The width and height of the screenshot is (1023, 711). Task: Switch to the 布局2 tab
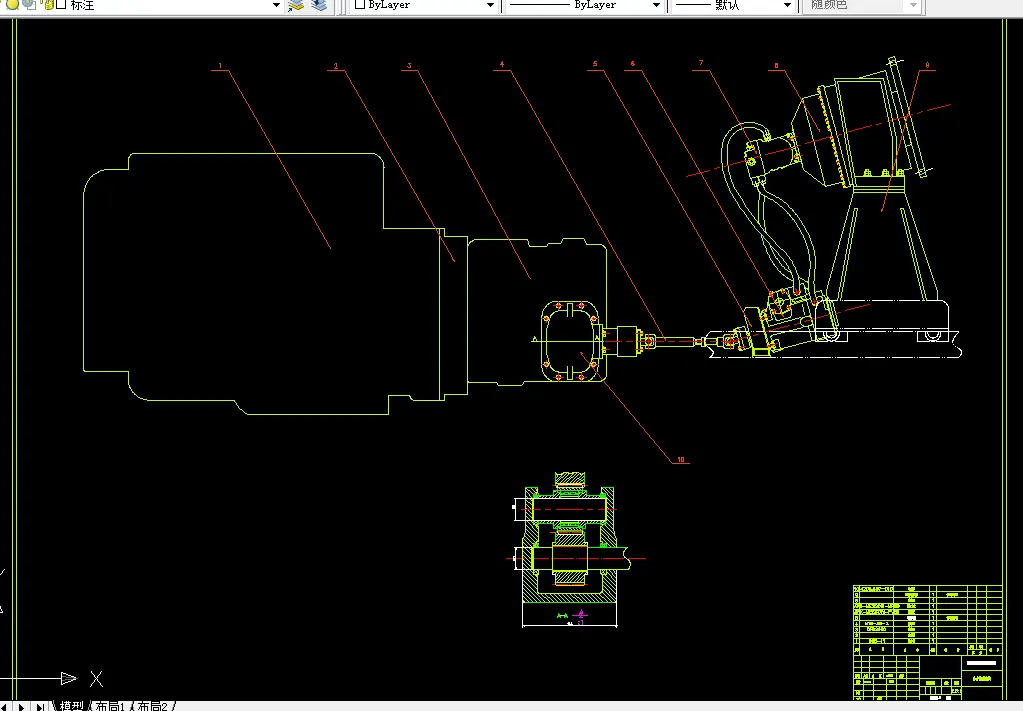pos(153,706)
